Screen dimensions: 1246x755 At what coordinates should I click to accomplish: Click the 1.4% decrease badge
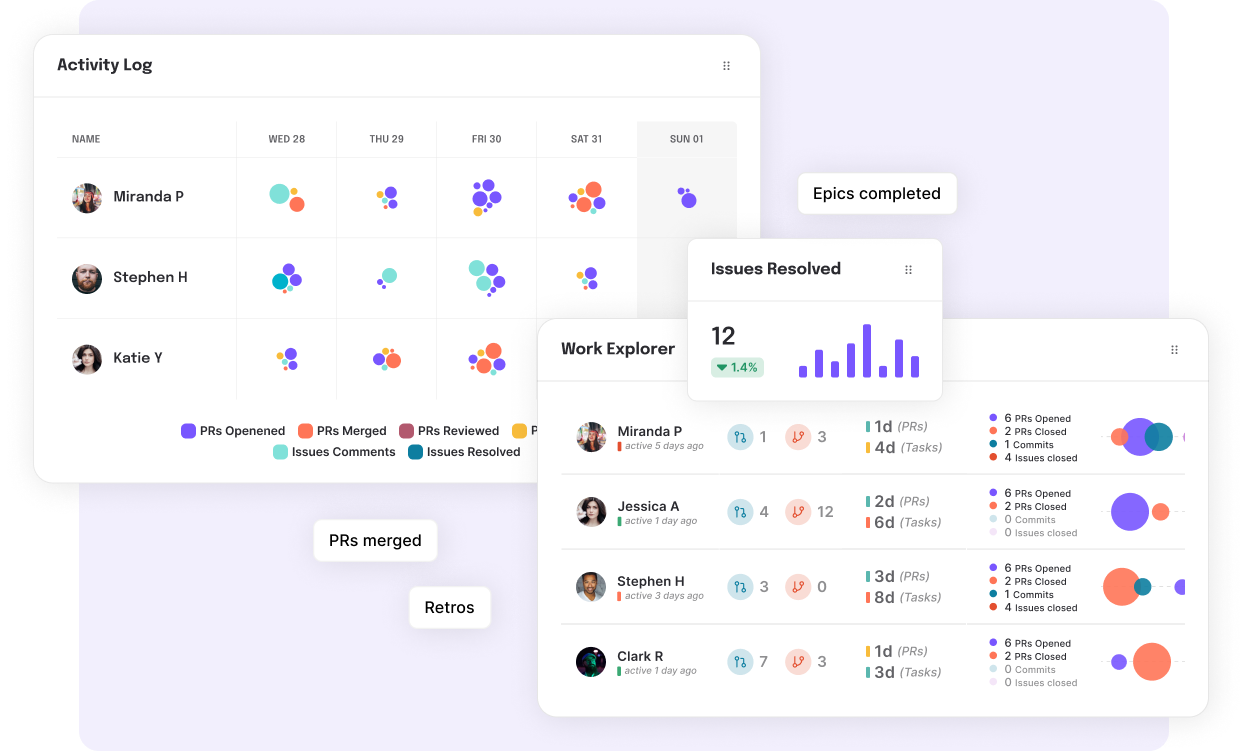click(737, 368)
